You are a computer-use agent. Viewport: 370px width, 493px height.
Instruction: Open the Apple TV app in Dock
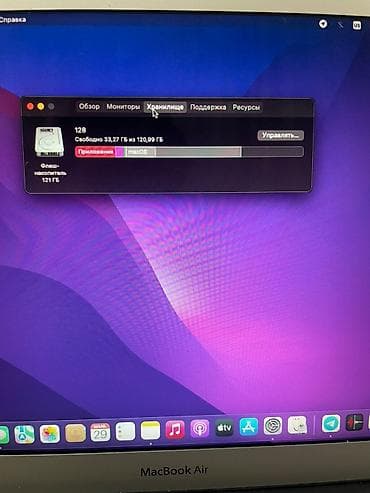click(224, 427)
